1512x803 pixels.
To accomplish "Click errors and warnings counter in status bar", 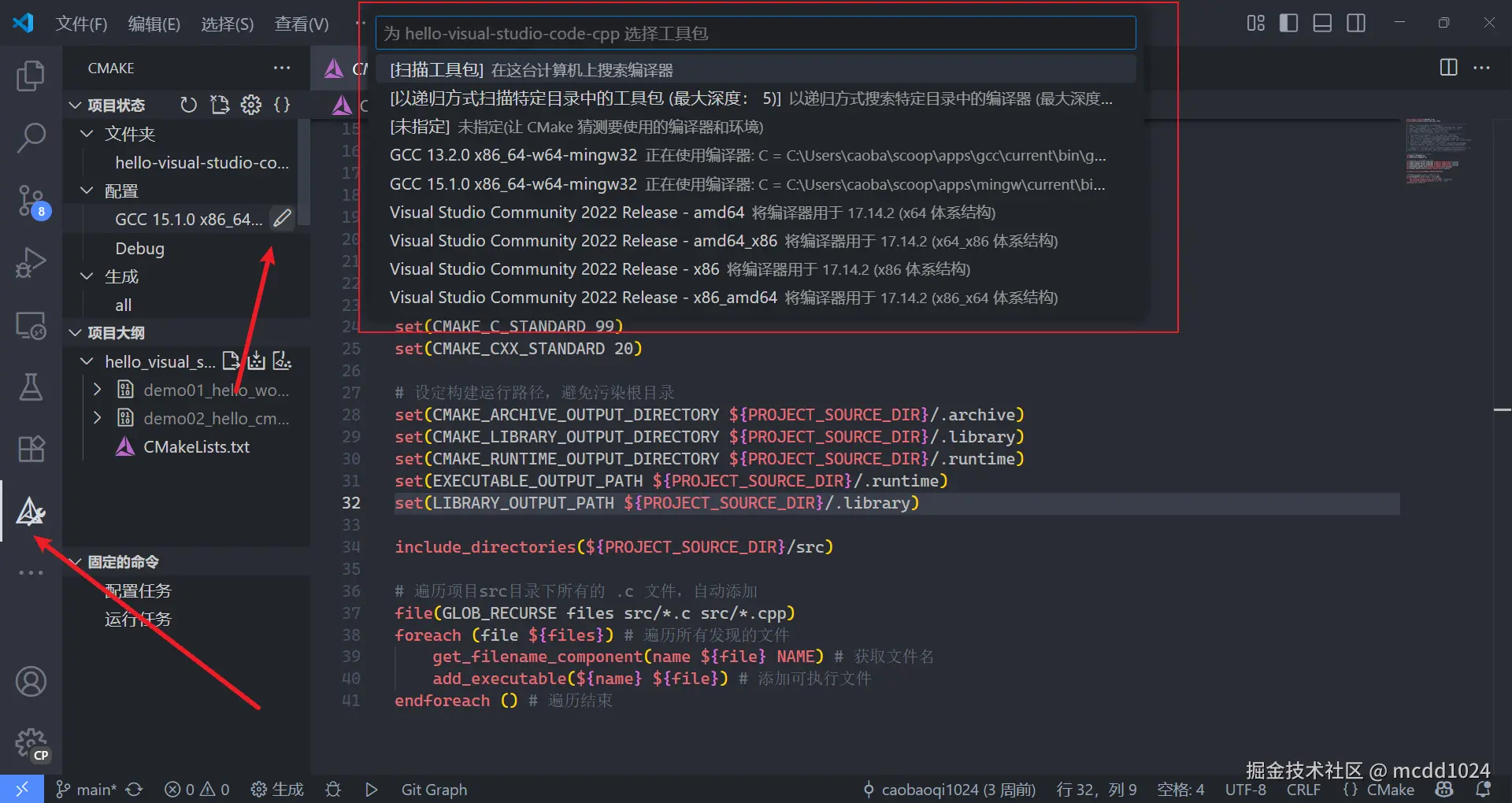I will pyautogui.click(x=197, y=789).
